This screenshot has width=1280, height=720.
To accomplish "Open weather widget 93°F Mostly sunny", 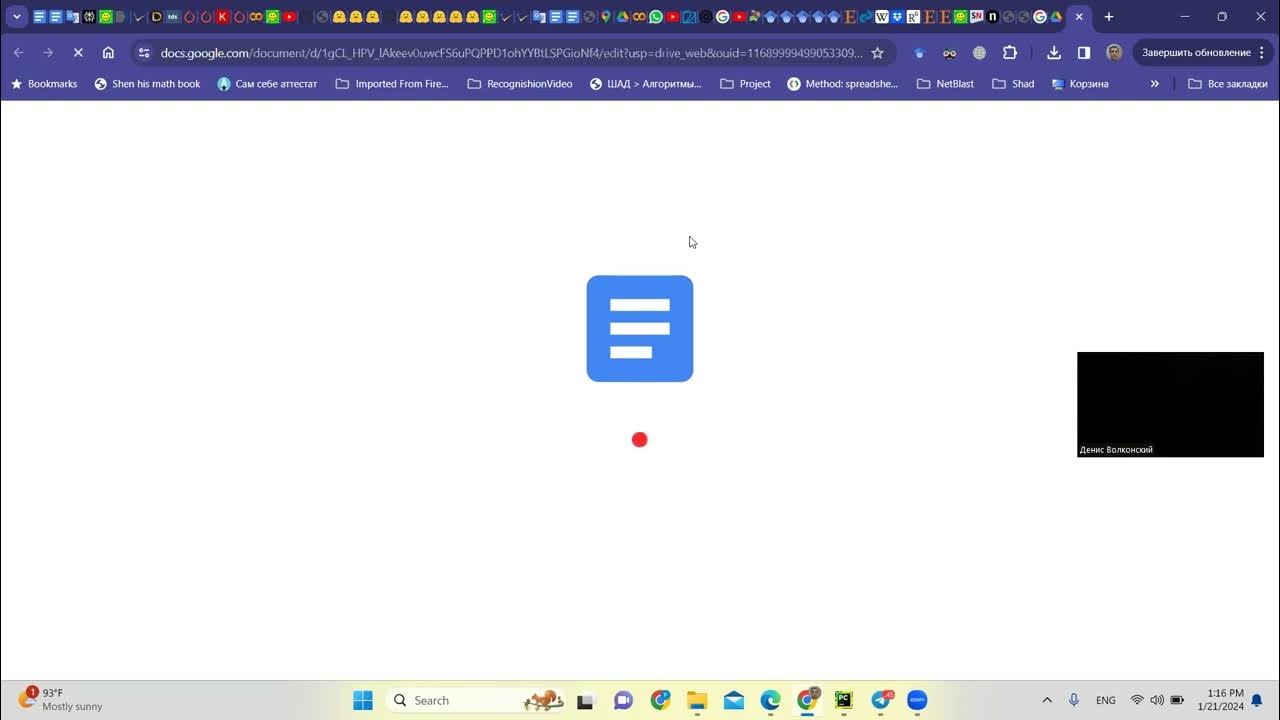I will point(60,699).
